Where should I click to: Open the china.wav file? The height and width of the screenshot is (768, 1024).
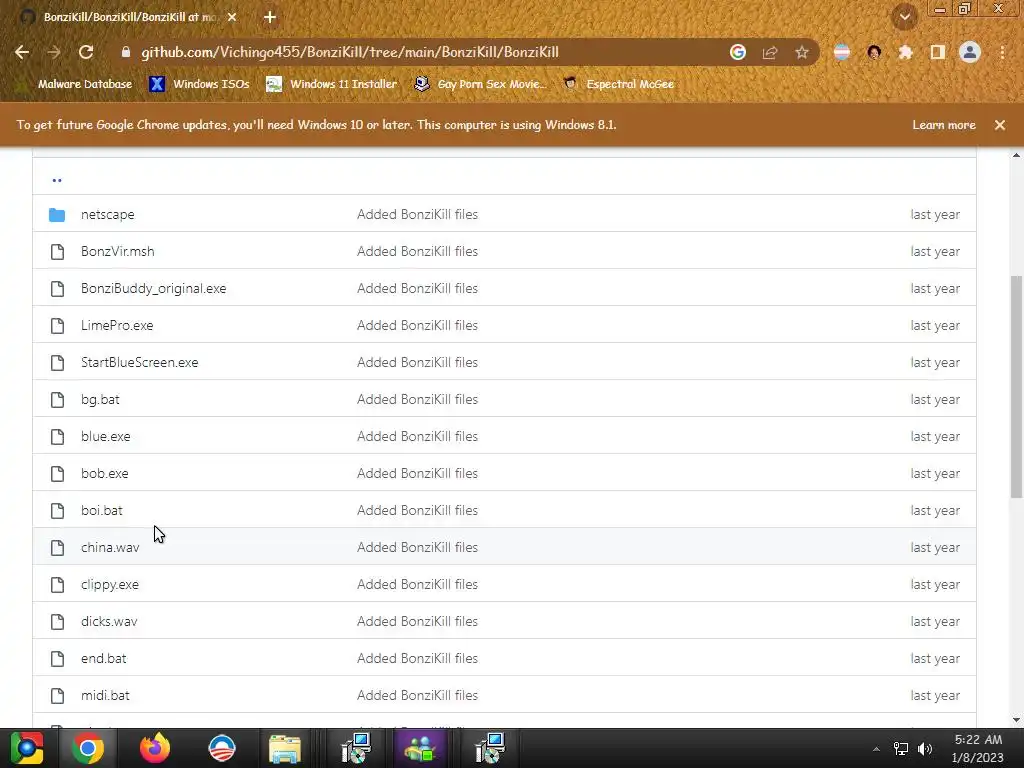[x=110, y=547]
